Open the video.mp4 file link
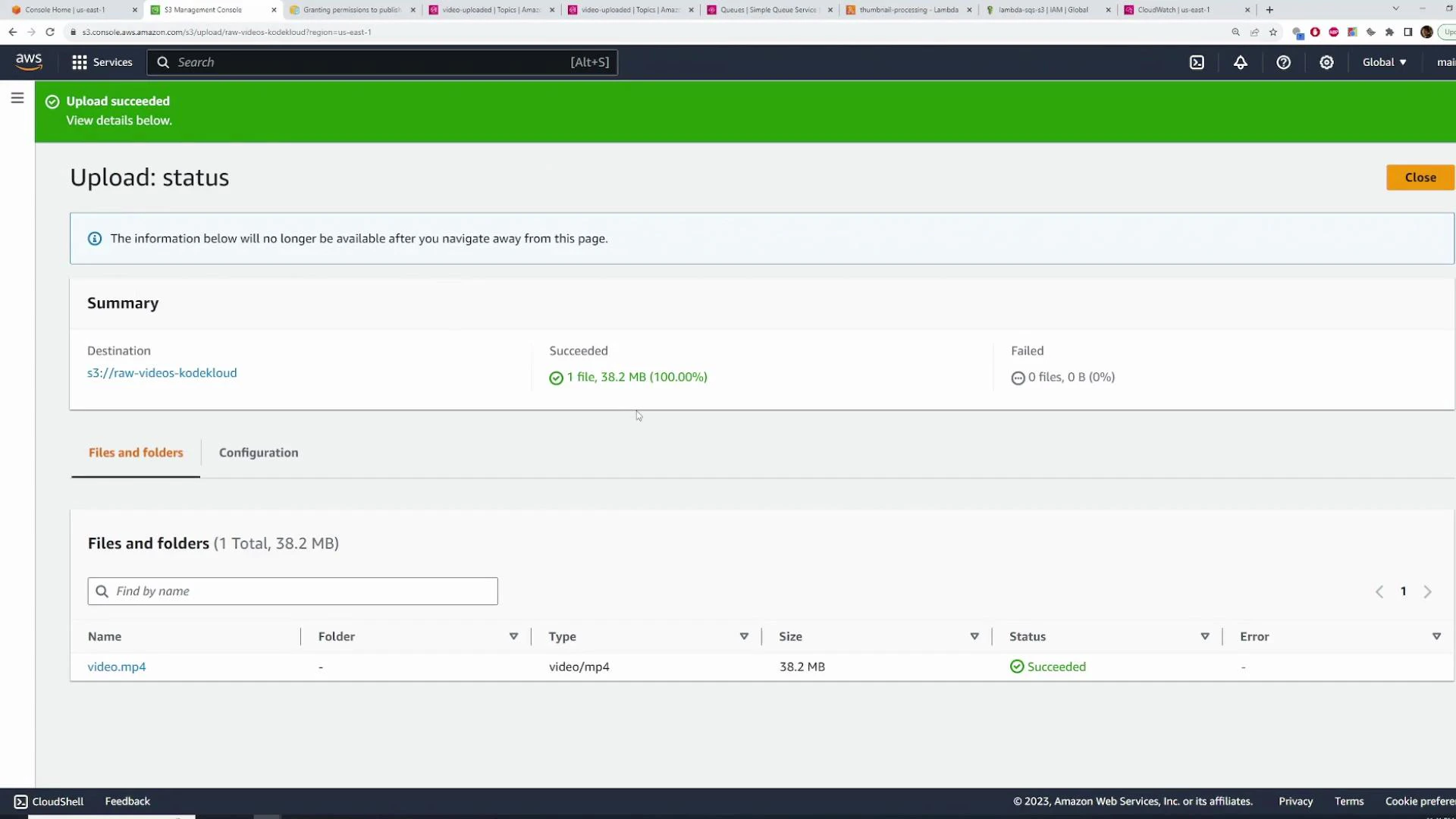This screenshot has height=819, width=1456. click(116, 667)
